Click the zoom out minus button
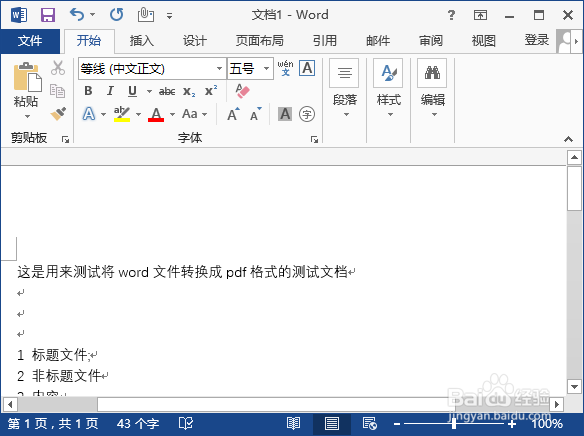 (397, 424)
